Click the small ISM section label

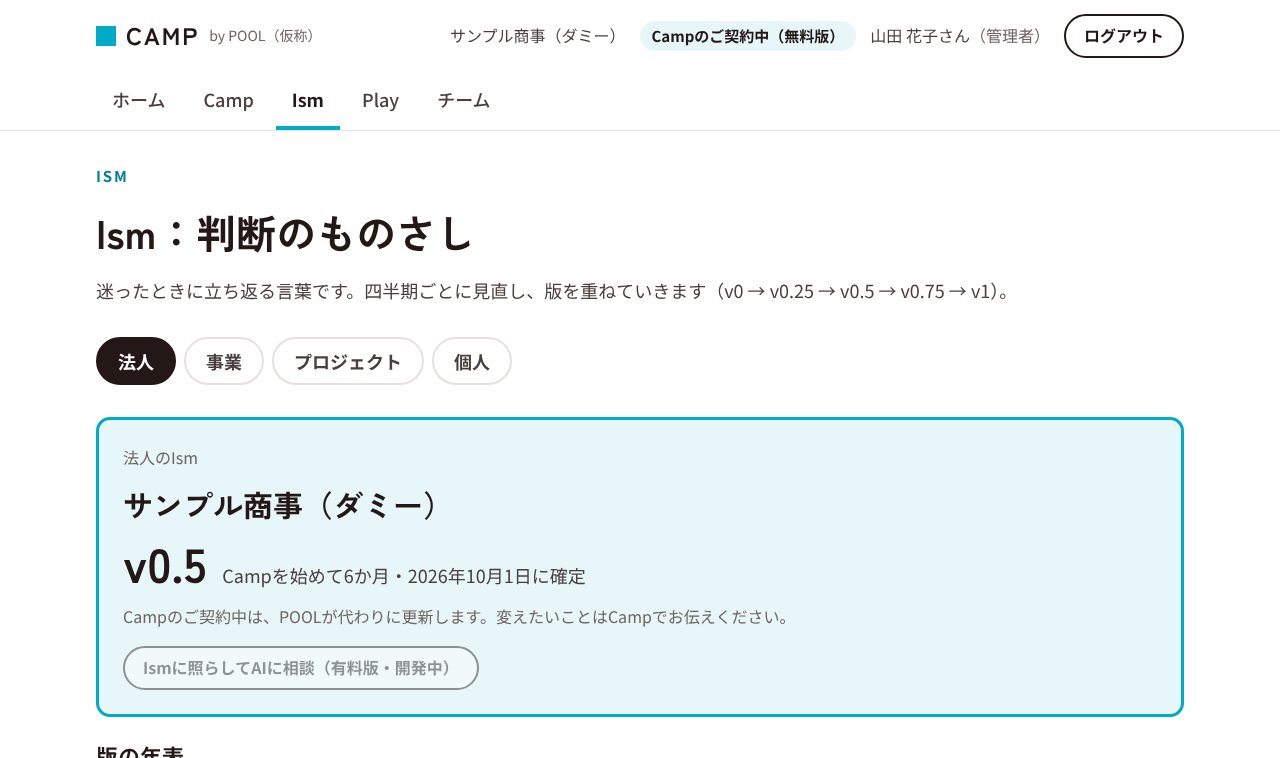click(x=112, y=176)
